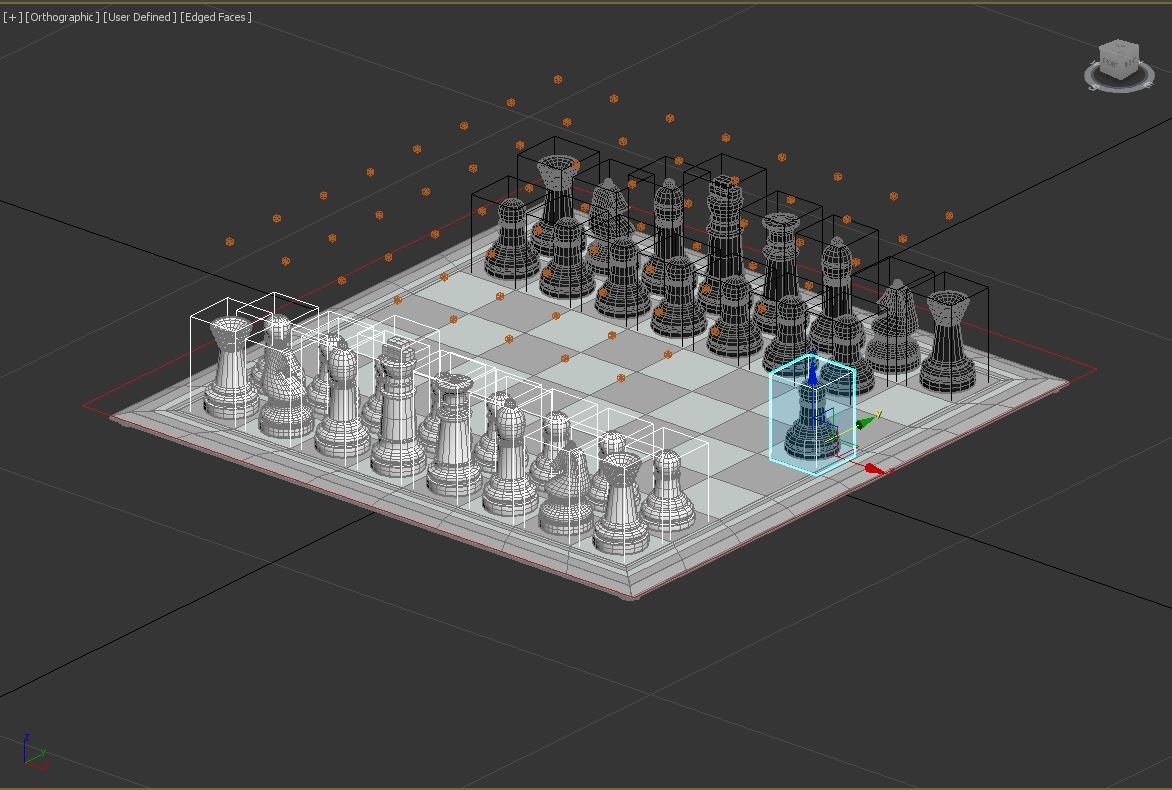
Task: Open the User Defined viewport label menu
Action: (x=140, y=17)
